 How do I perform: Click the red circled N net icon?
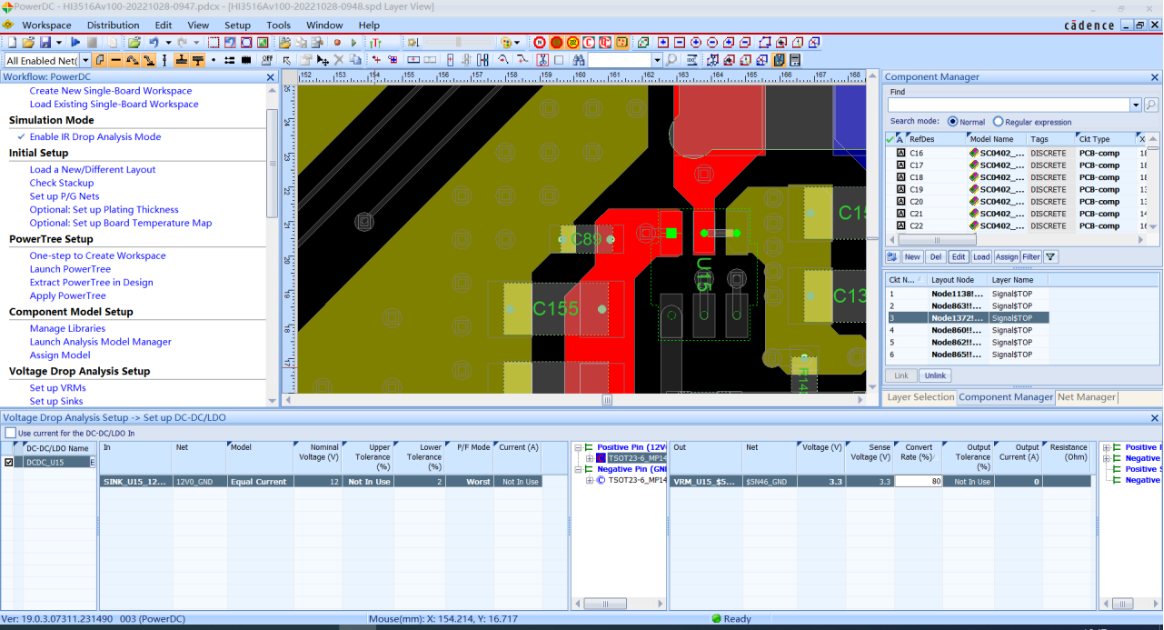(x=539, y=42)
